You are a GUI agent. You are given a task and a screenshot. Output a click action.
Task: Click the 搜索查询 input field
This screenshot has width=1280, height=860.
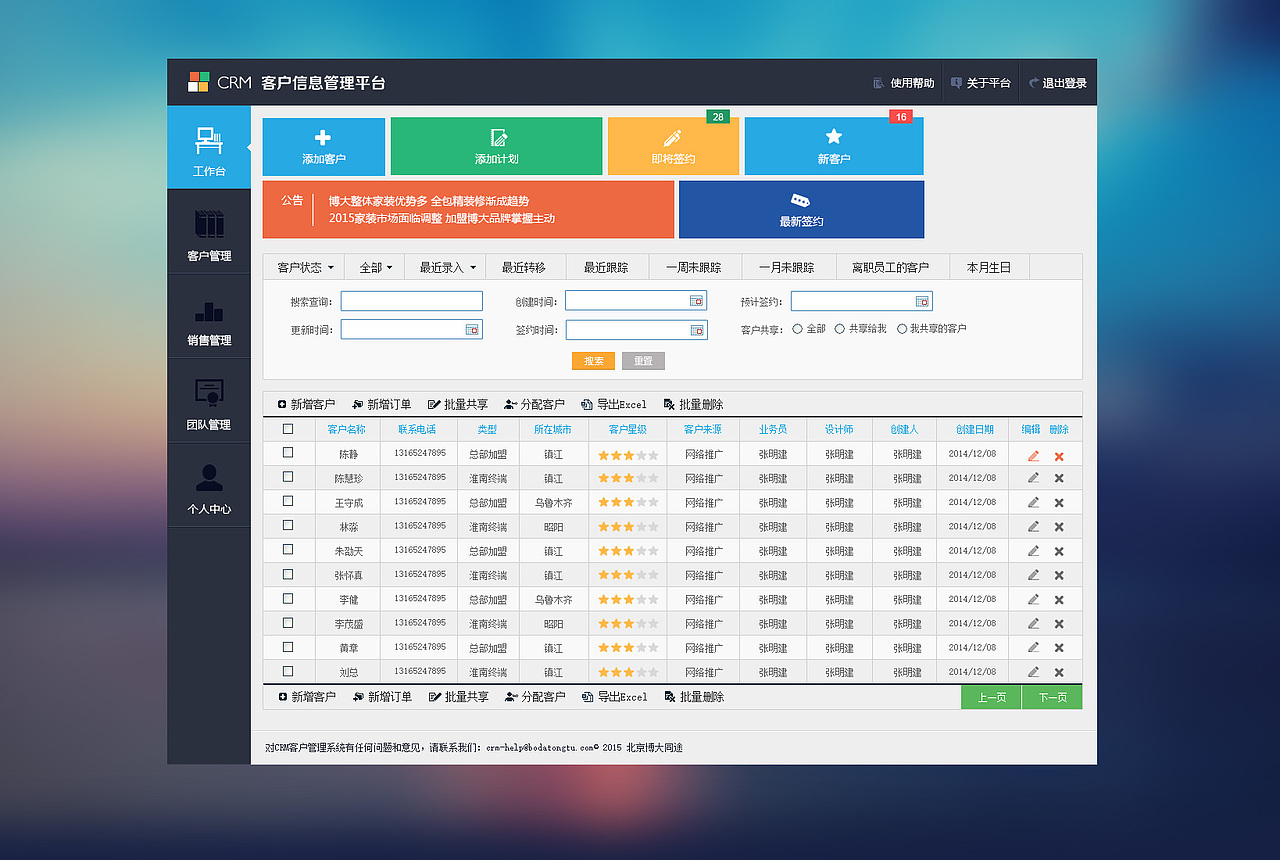(412, 301)
